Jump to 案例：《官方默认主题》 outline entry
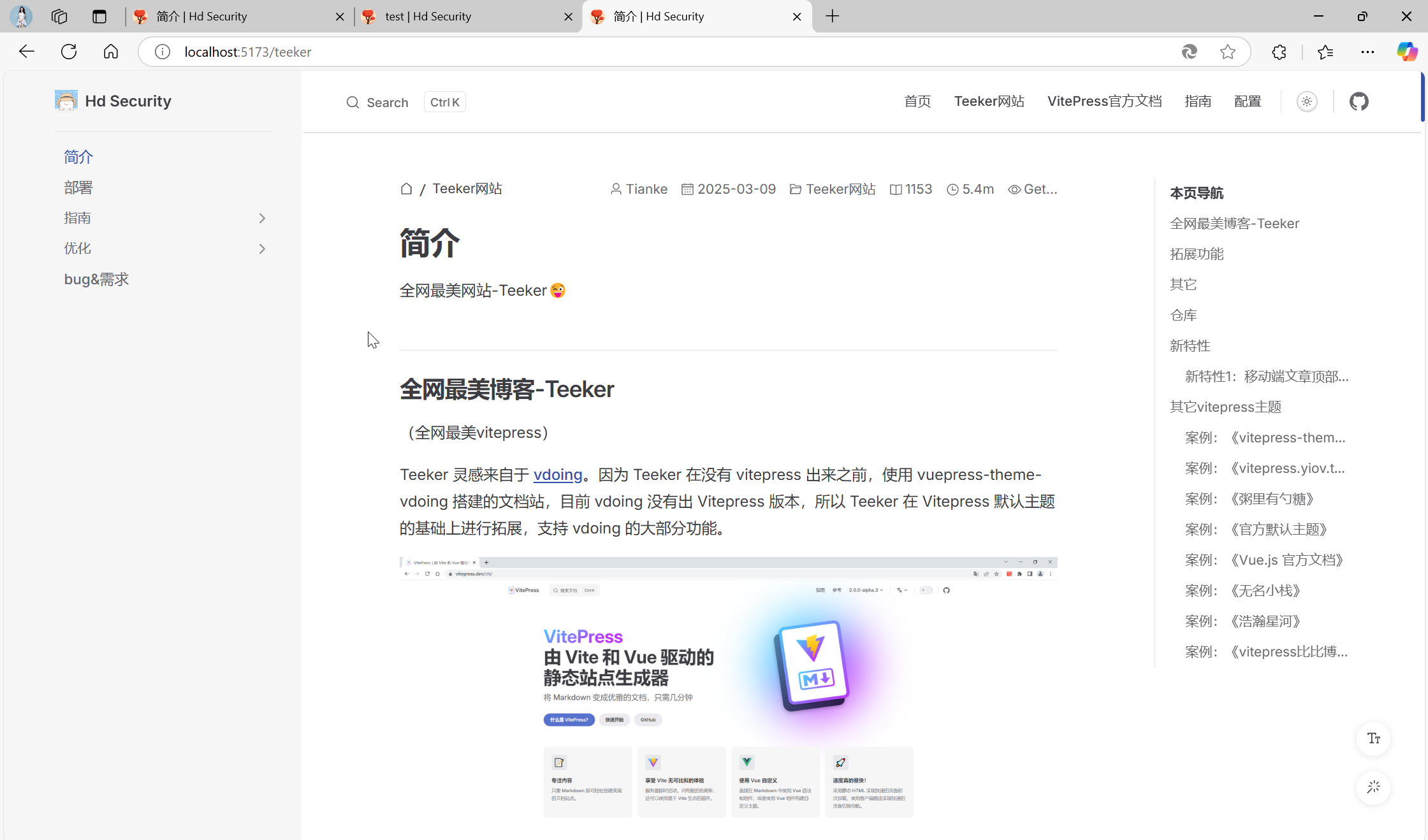Viewport: 1428px width, 840px height. point(1256,530)
